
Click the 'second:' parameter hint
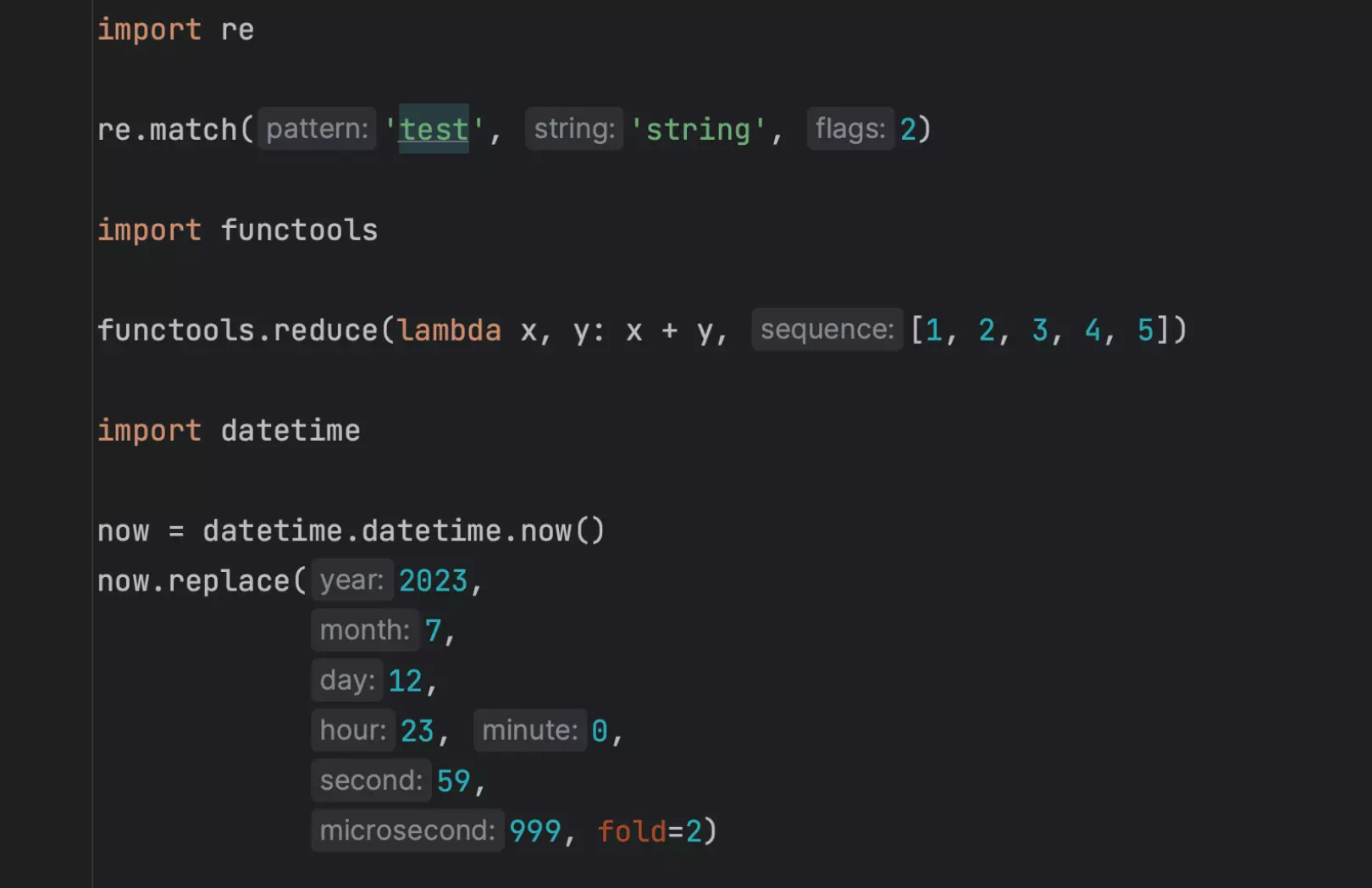370,780
